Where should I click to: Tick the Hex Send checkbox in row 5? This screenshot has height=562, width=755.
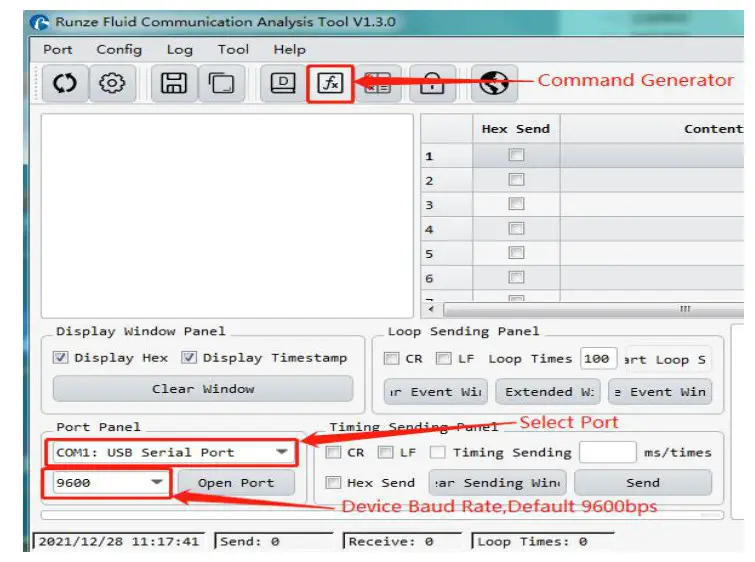pyautogui.click(x=516, y=252)
